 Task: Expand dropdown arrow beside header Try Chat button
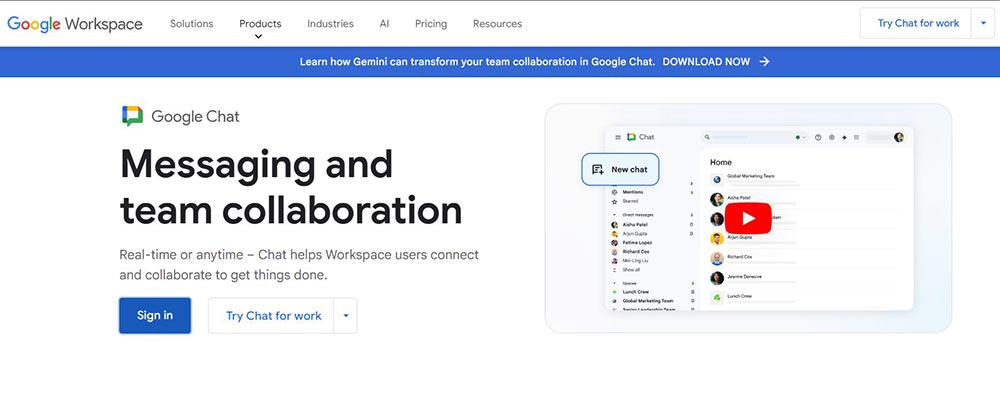coord(983,23)
